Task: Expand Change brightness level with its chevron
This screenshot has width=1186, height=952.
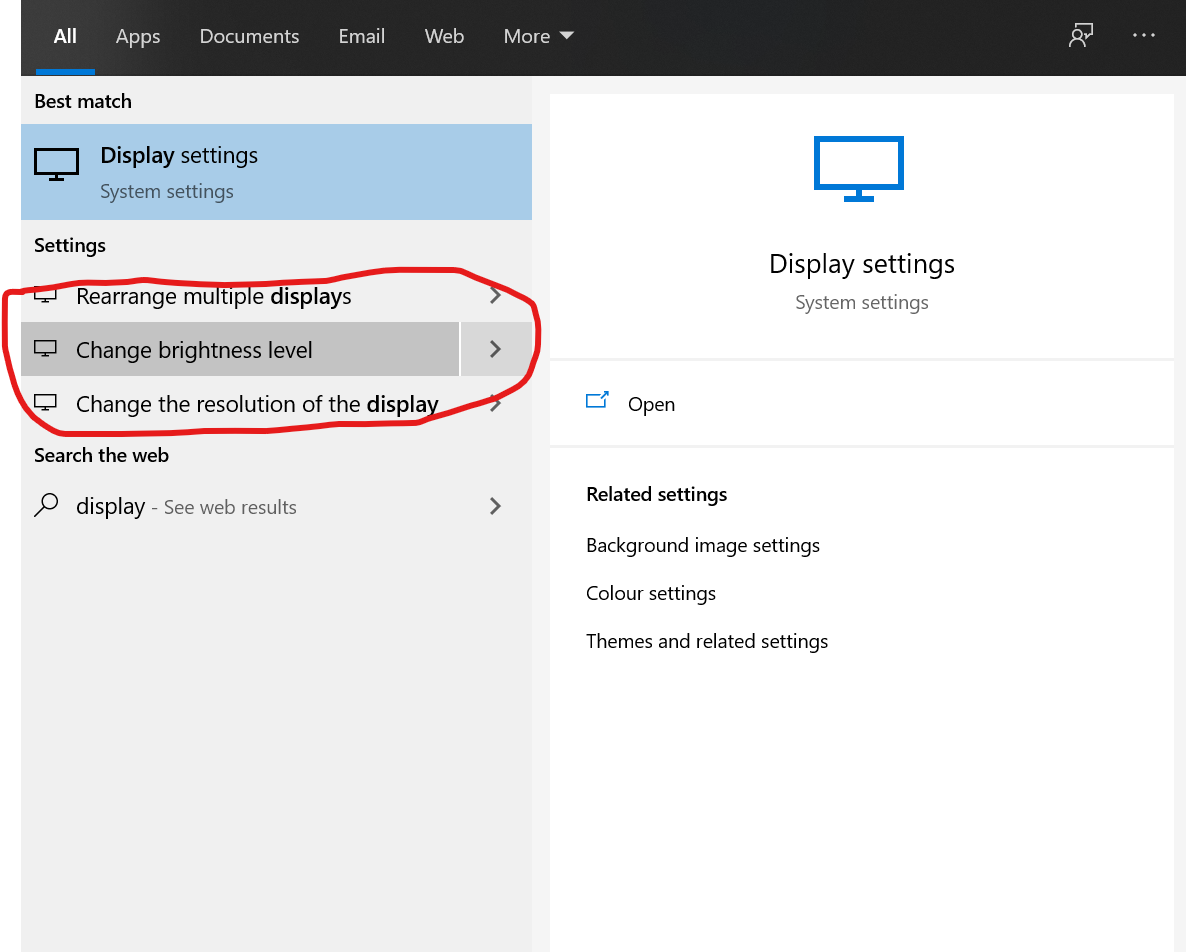Action: (x=495, y=348)
